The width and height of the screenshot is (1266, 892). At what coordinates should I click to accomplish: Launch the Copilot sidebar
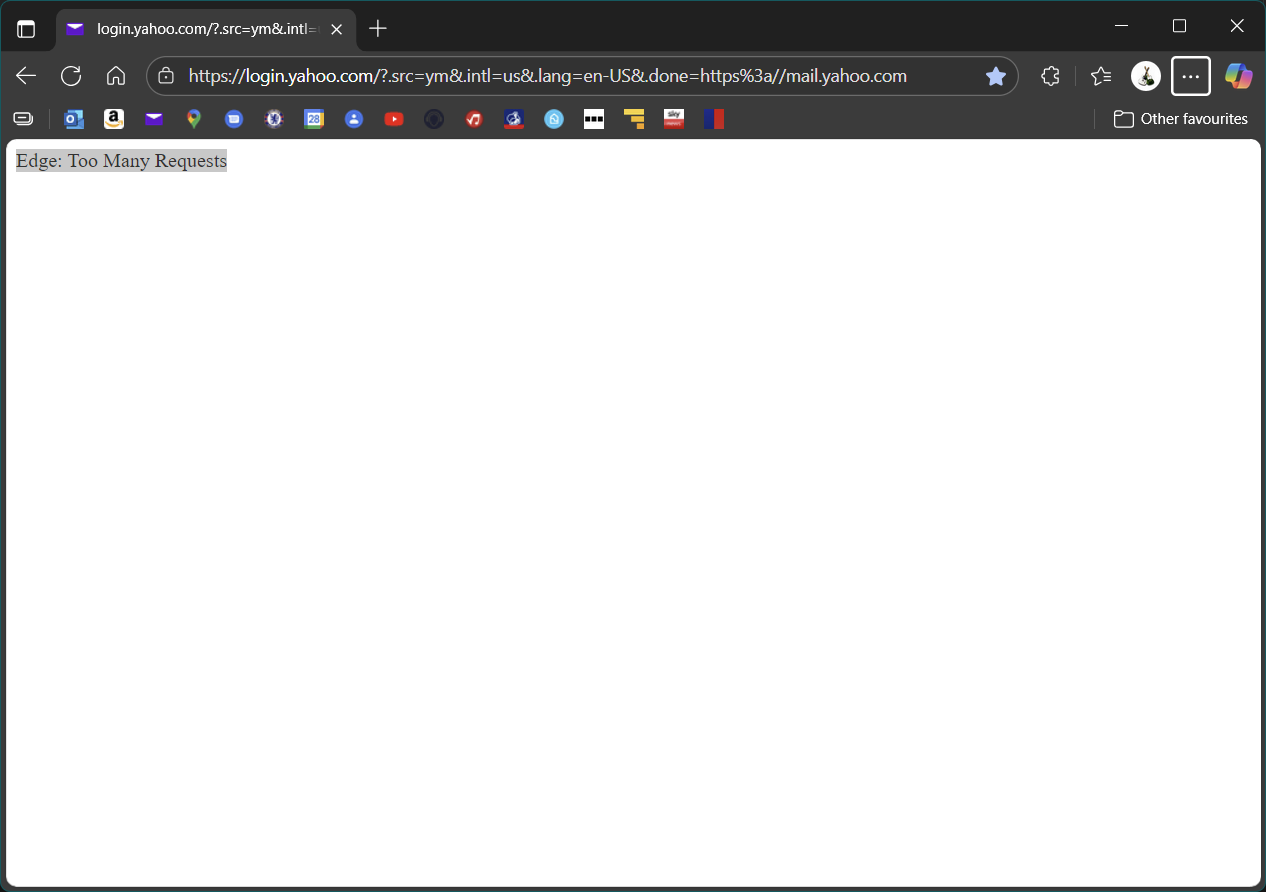[1239, 76]
